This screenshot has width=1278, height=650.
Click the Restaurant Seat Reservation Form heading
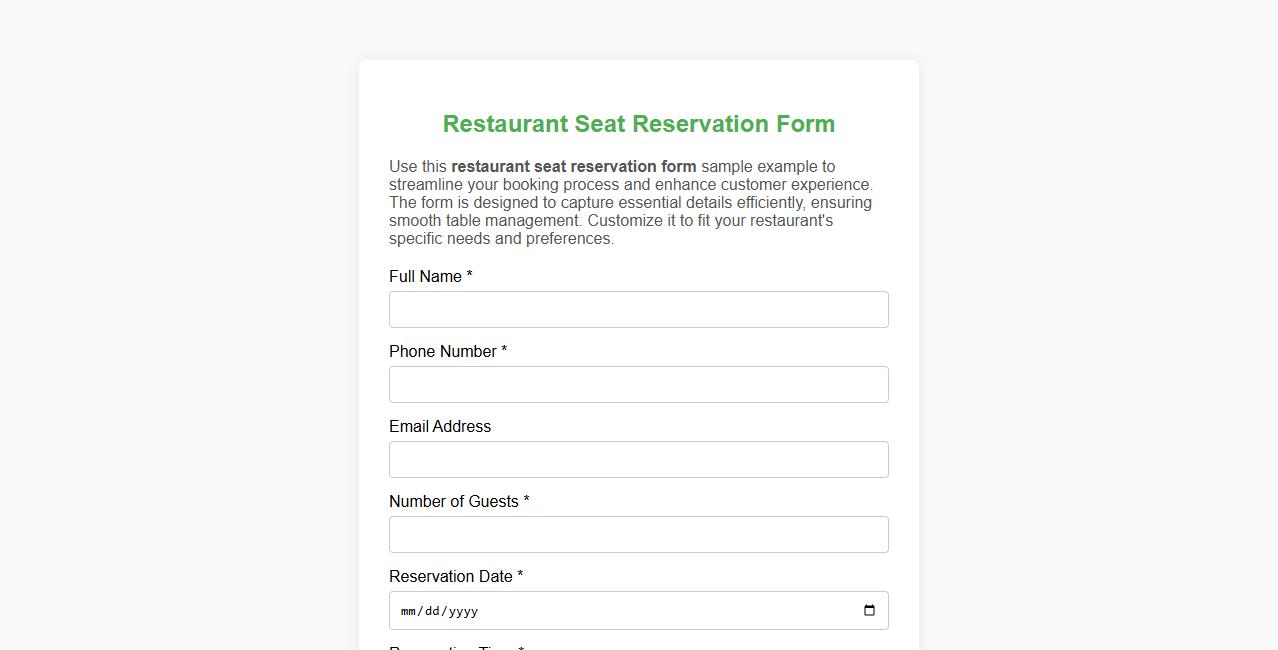(x=639, y=123)
